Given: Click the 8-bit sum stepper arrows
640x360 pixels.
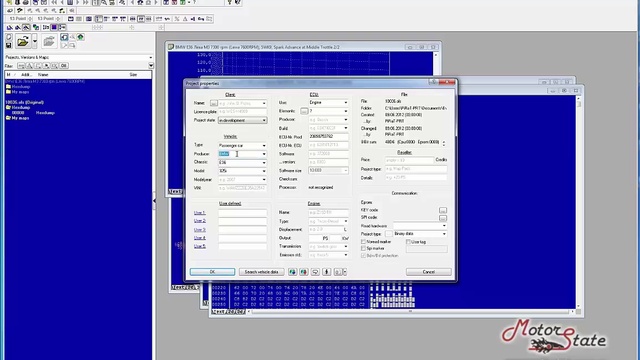Looking at the screenshot, I should tap(444, 142).
